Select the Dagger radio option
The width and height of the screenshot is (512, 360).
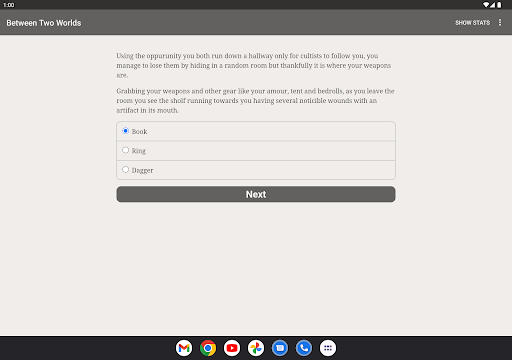point(256,170)
